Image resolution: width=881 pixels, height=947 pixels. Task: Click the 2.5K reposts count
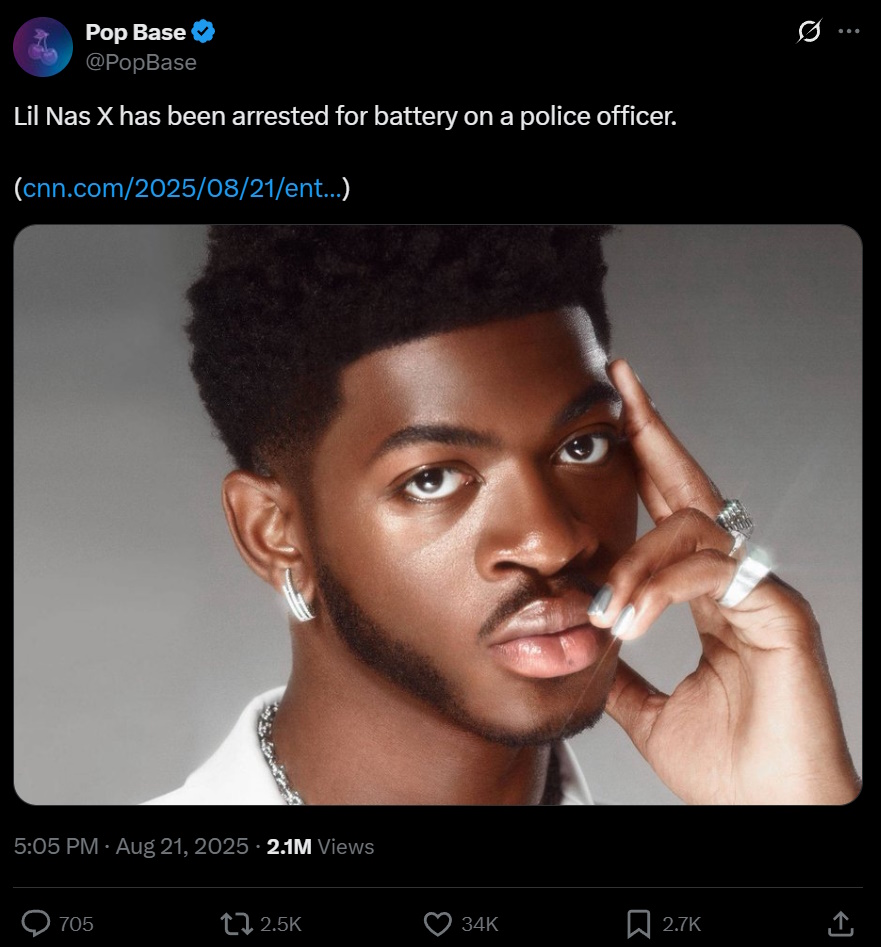(280, 924)
